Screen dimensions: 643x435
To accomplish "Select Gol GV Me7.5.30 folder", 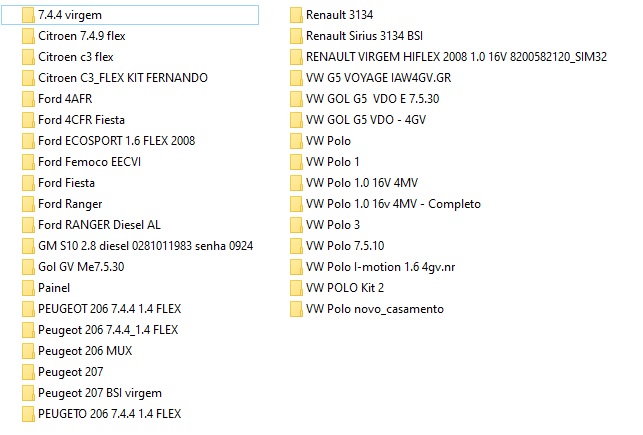I will [x=80, y=267].
